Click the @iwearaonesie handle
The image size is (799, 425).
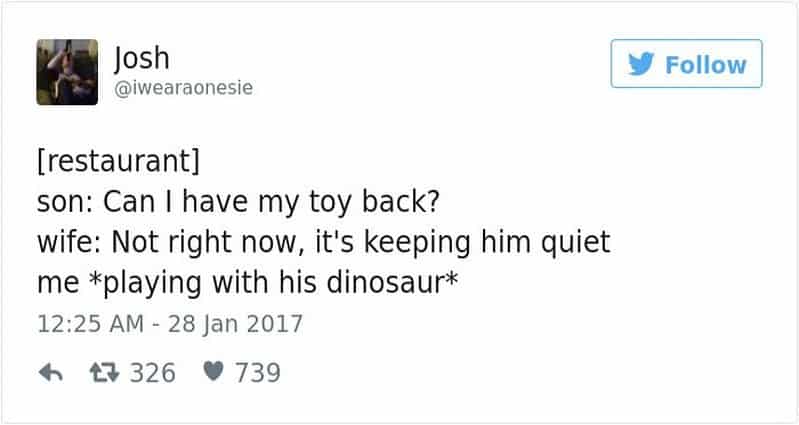pos(184,88)
